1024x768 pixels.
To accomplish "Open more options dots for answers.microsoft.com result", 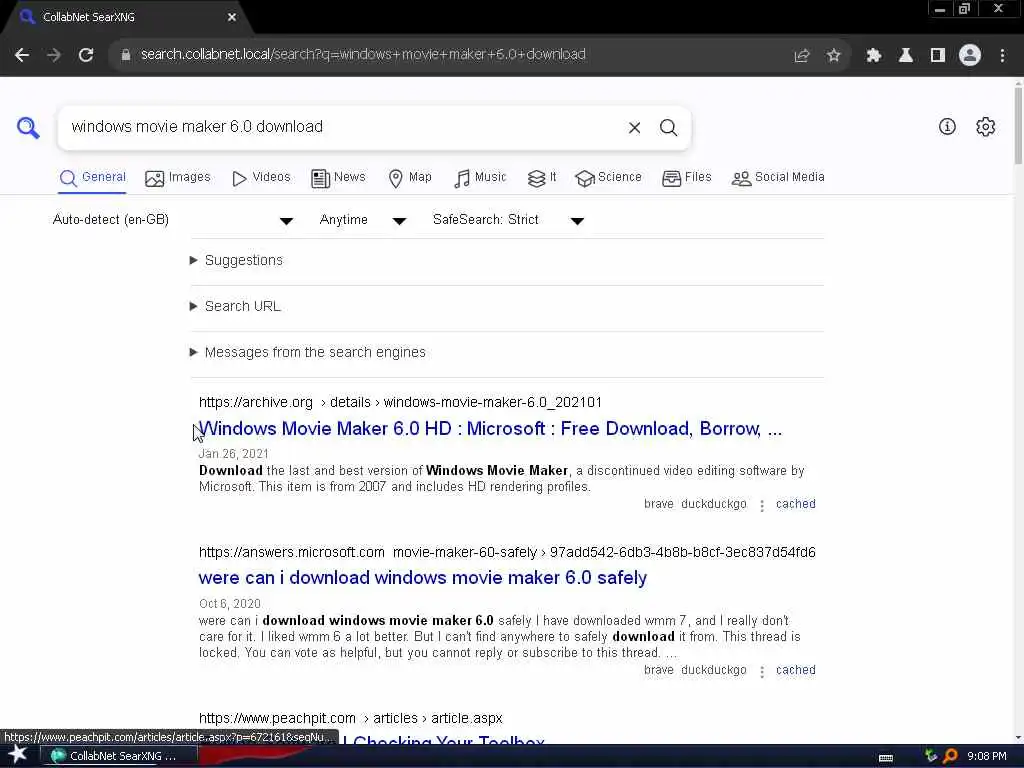I will click(761, 671).
